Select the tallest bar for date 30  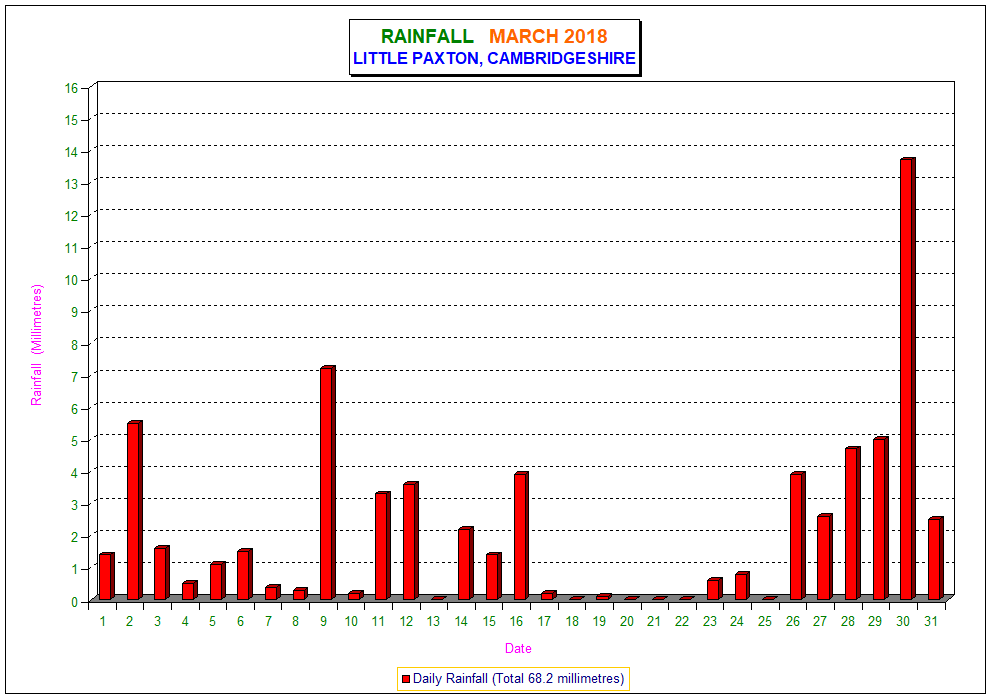pos(908,379)
